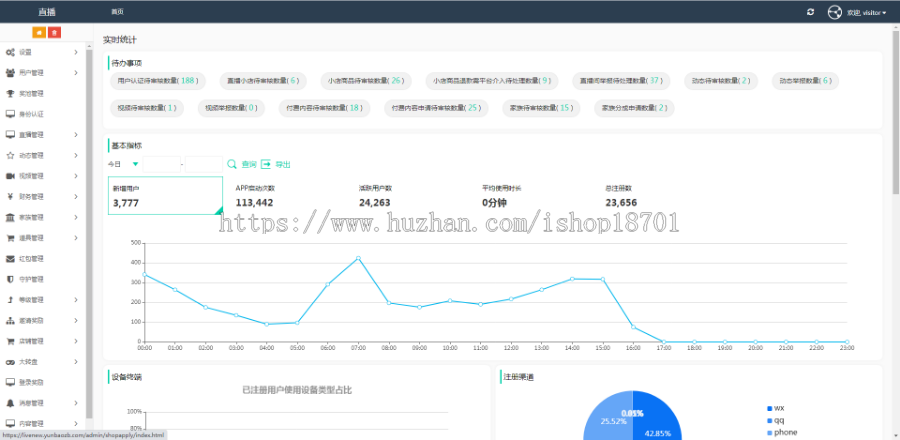Toggle the phone legend swatch
Viewport: 900px width, 440px height.
[770, 433]
